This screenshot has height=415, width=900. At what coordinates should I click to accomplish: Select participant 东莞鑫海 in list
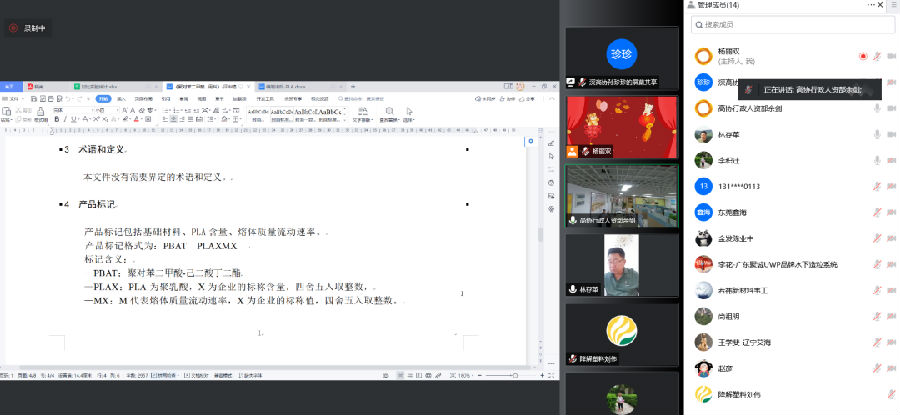pyautogui.click(x=792, y=212)
